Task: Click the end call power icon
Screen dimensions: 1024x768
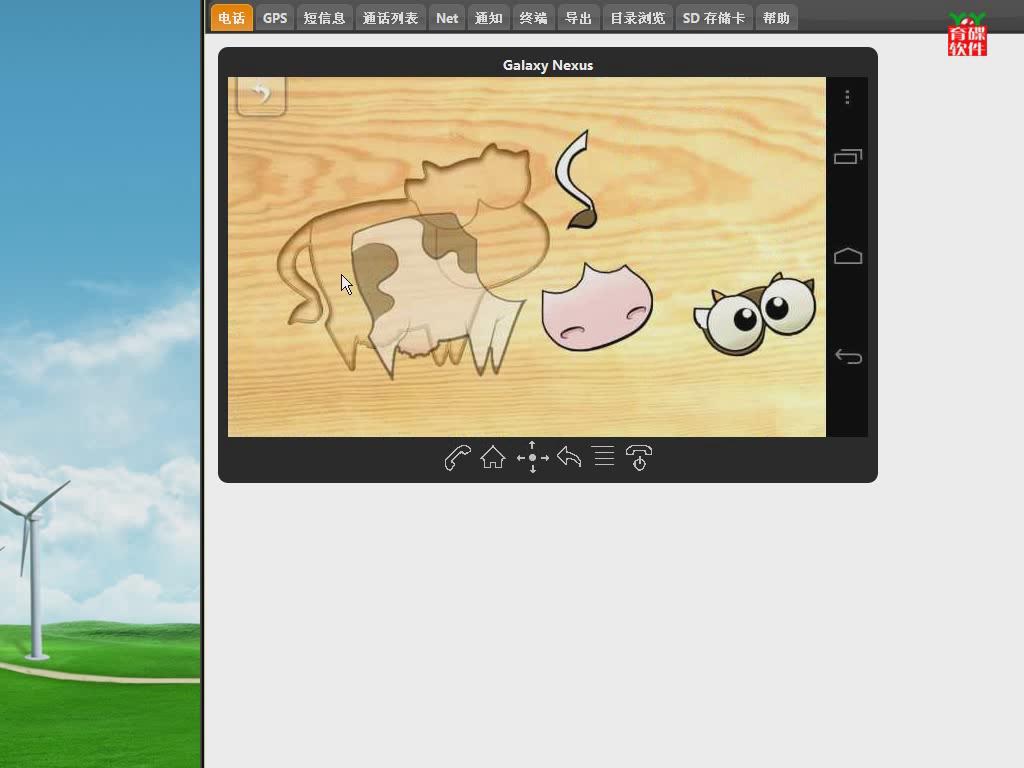Action: (639, 457)
